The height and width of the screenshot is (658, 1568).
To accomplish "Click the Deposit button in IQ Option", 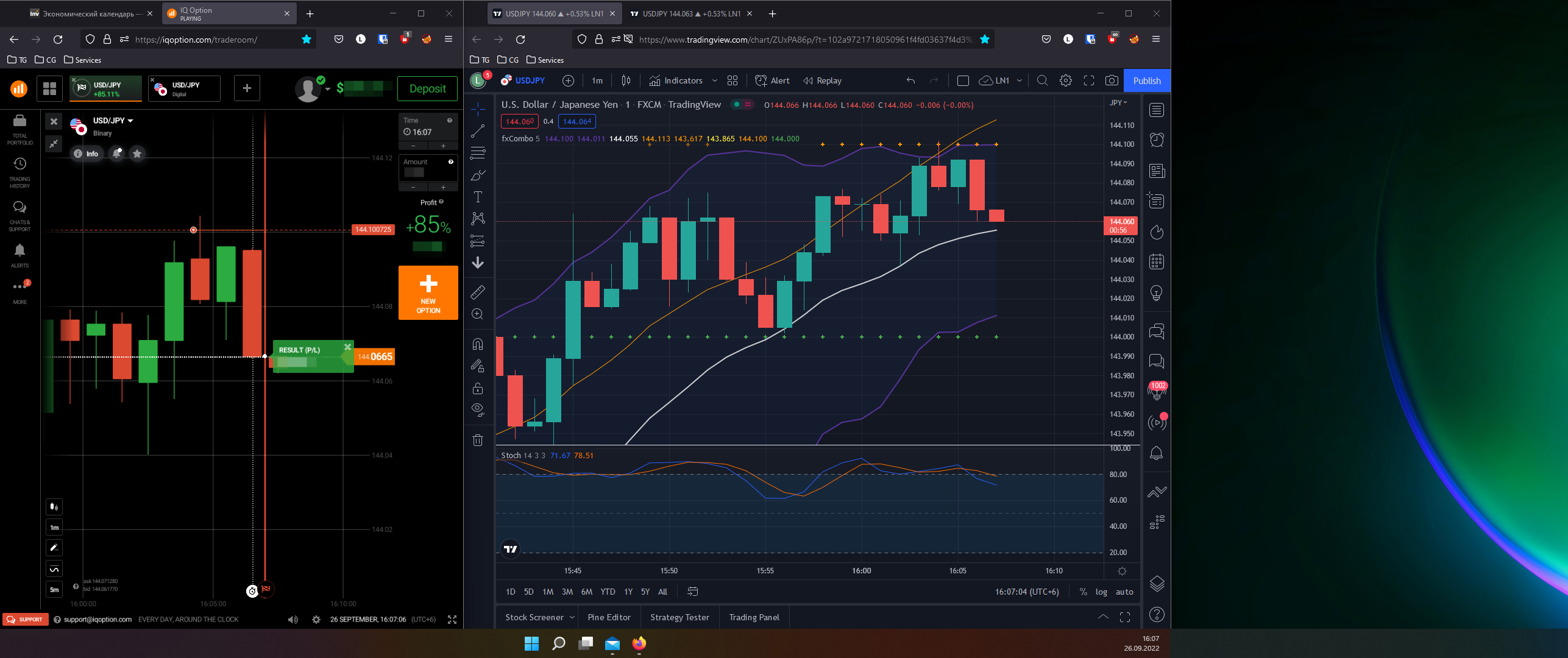I will (427, 89).
